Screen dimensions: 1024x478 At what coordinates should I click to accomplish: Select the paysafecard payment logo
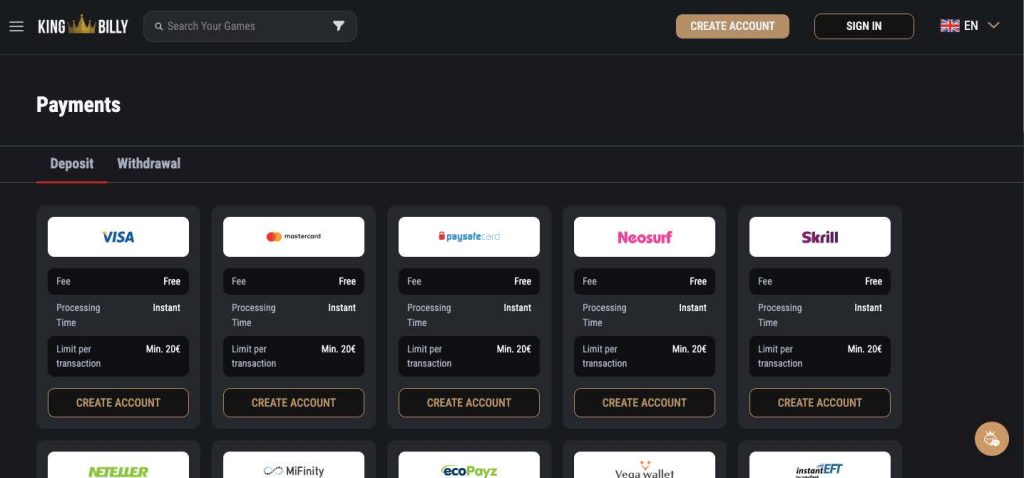pyautogui.click(x=469, y=237)
